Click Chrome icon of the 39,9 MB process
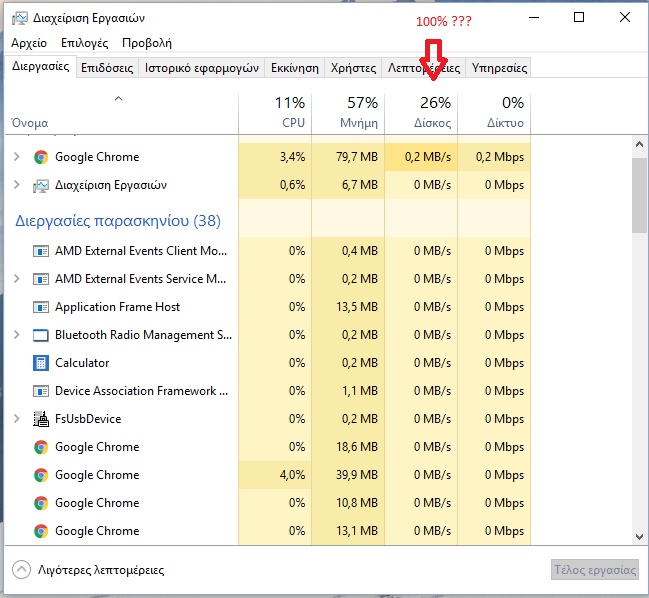Screen dimensions: 649x598 (x=41, y=475)
